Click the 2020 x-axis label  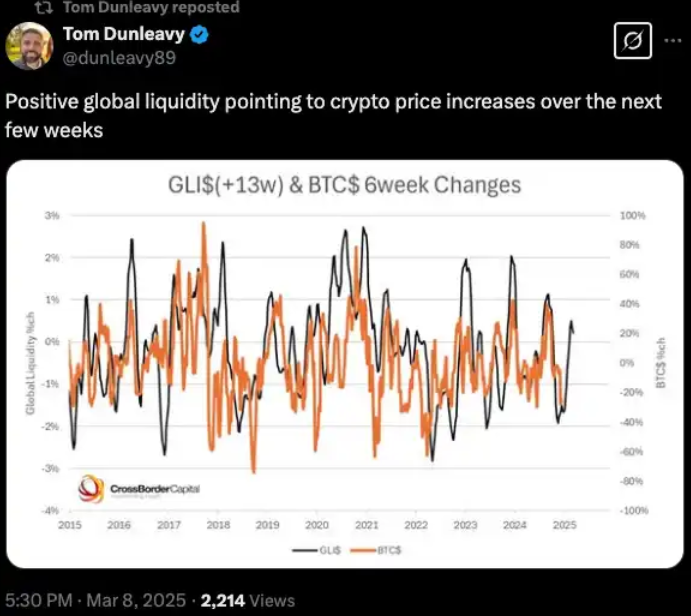(x=317, y=525)
